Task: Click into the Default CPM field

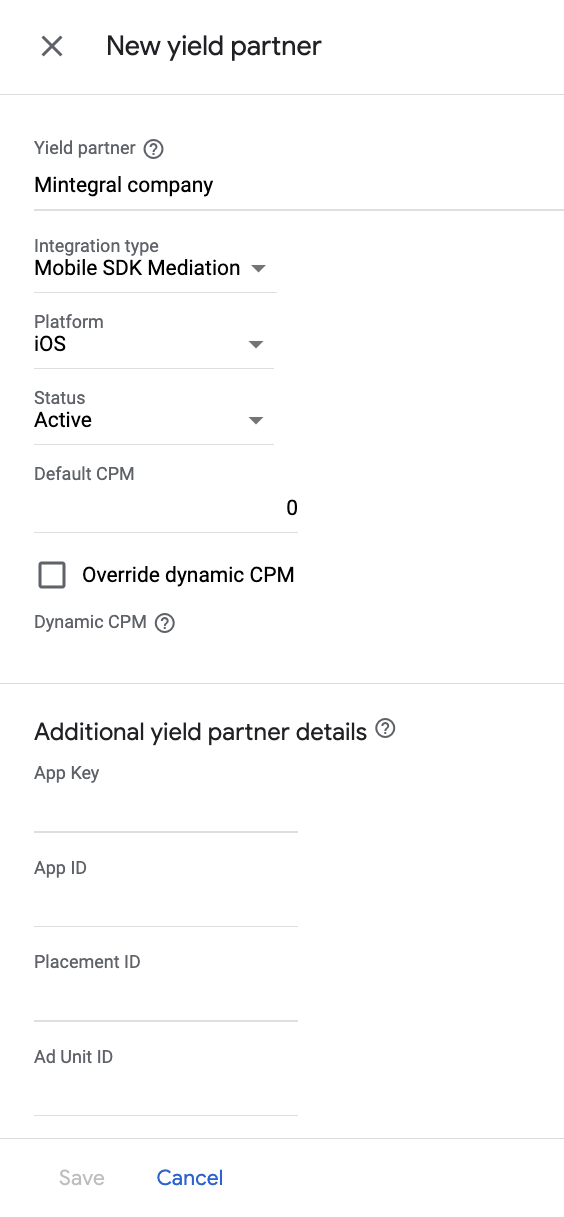Action: pos(166,508)
